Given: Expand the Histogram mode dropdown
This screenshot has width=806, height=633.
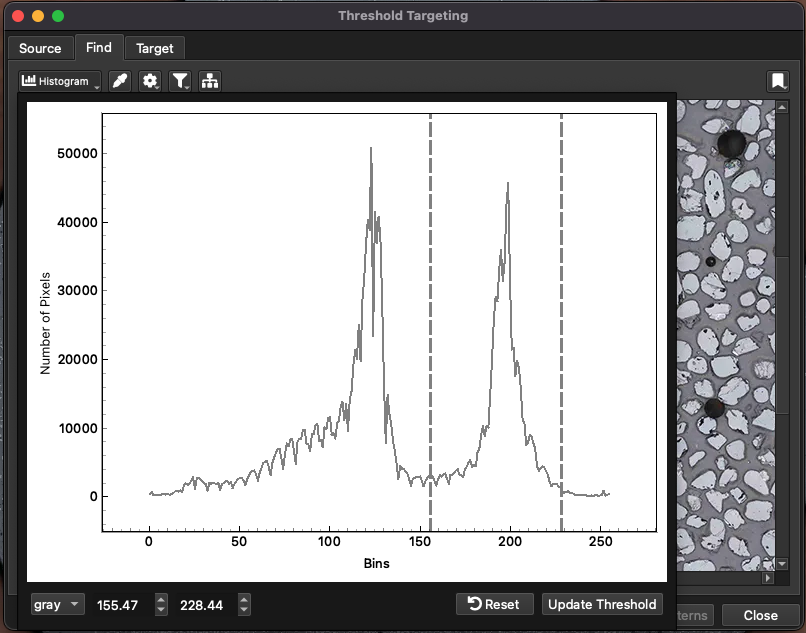Looking at the screenshot, I should (x=97, y=87).
